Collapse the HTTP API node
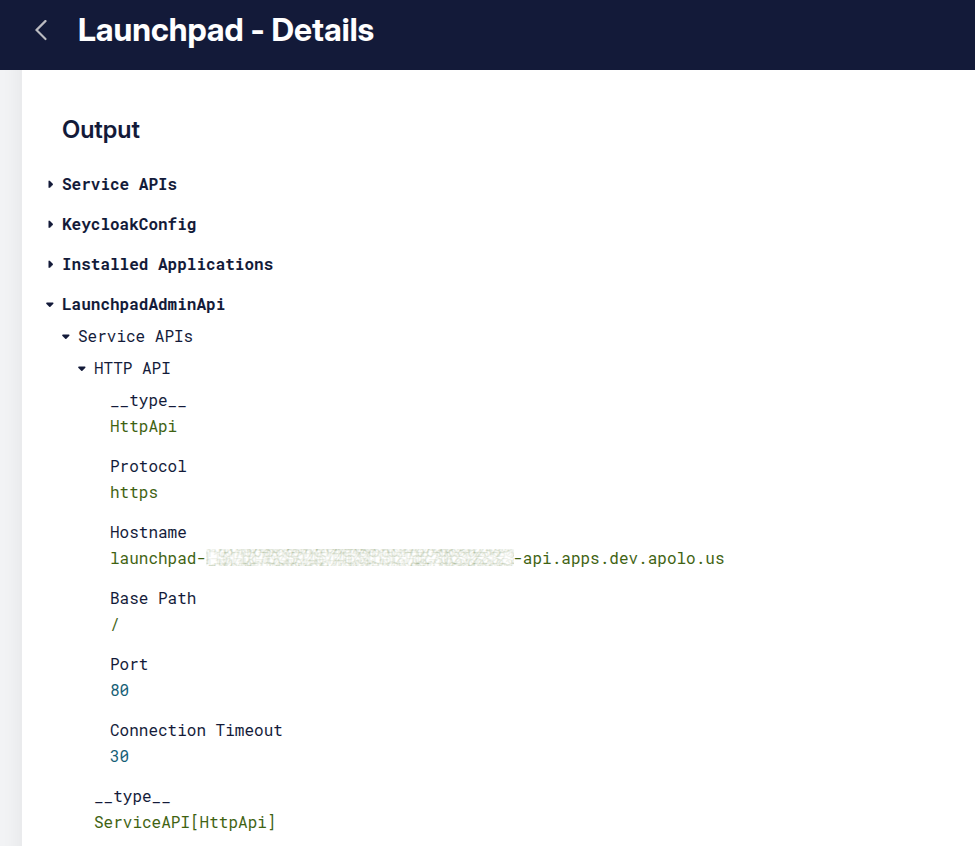This screenshot has width=975, height=846. point(131,368)
